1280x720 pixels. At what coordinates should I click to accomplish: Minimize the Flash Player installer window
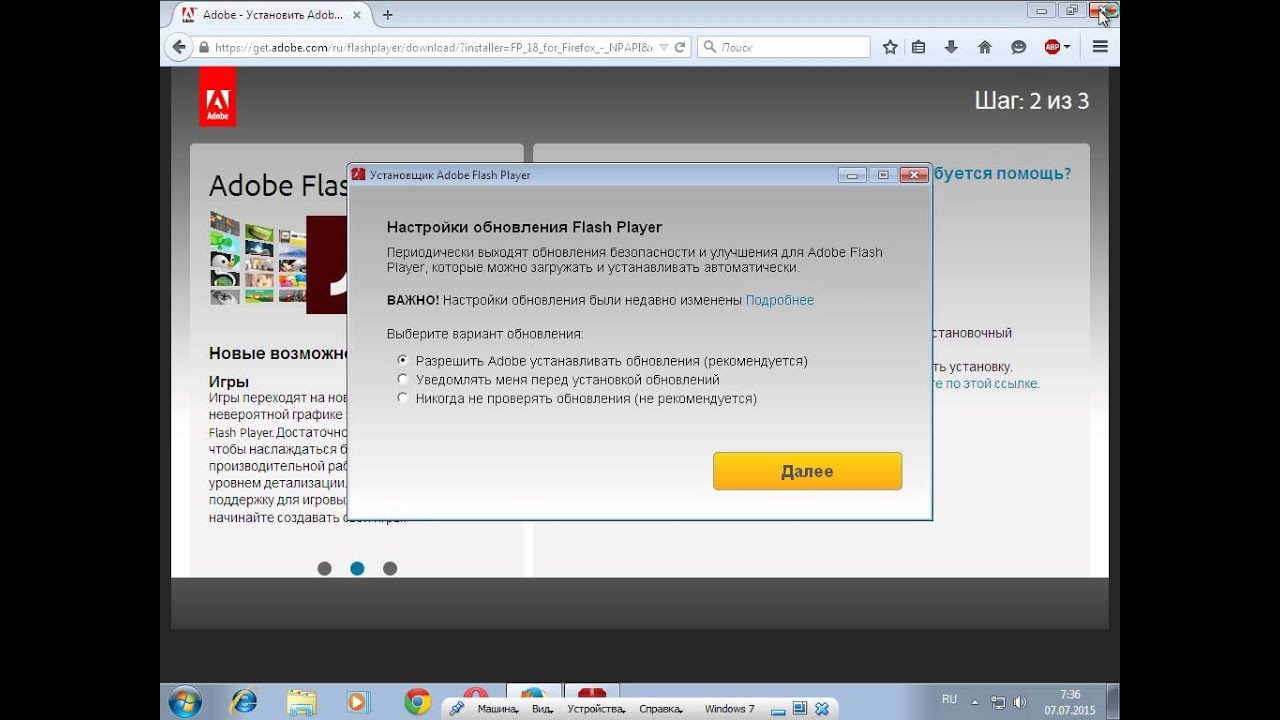pos(852,175)
